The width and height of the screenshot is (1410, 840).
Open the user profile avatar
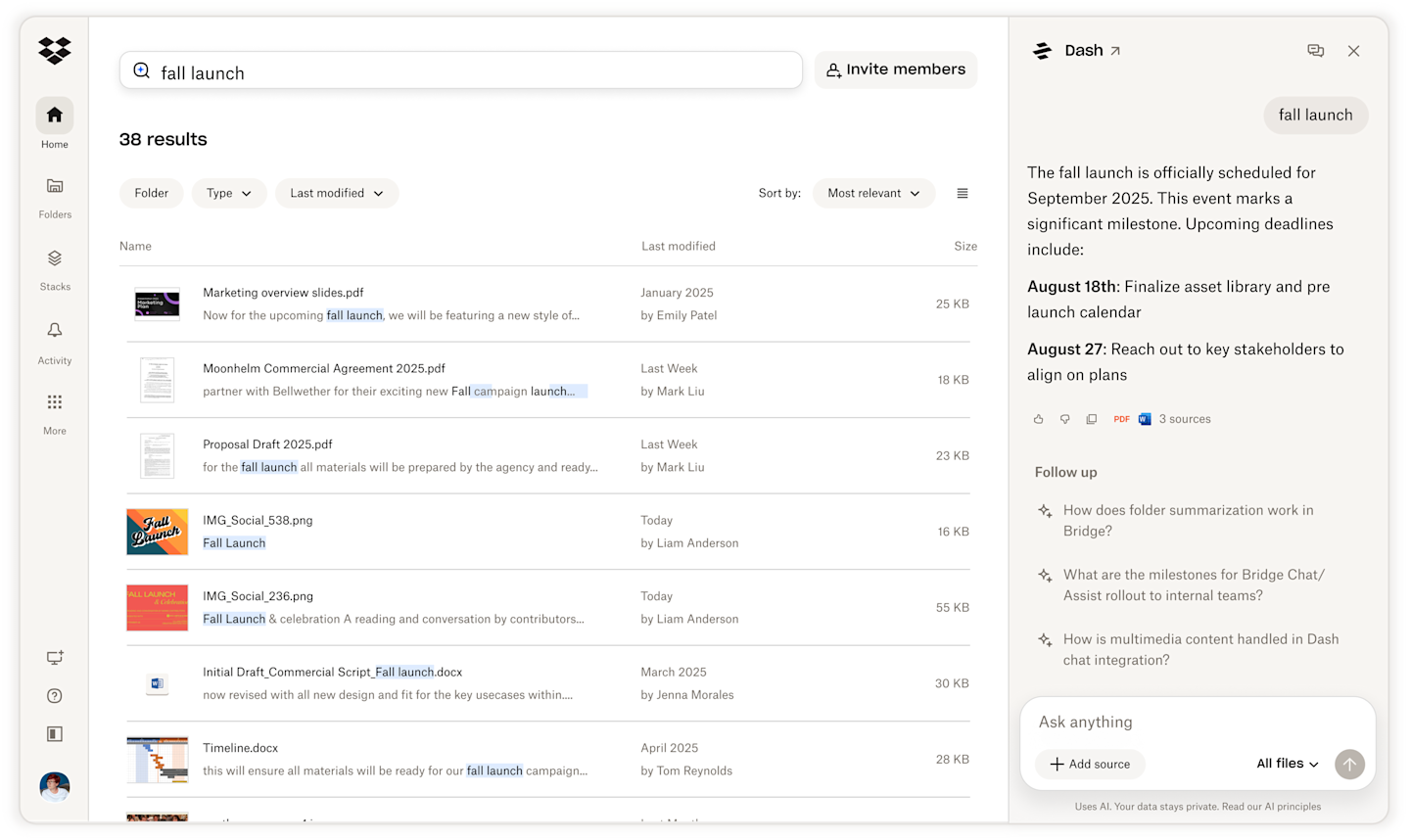(x=55, y=786)
